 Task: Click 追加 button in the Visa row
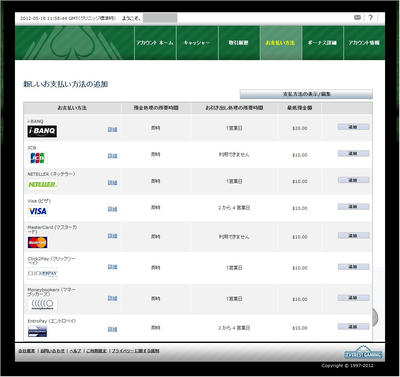(353, 207)
